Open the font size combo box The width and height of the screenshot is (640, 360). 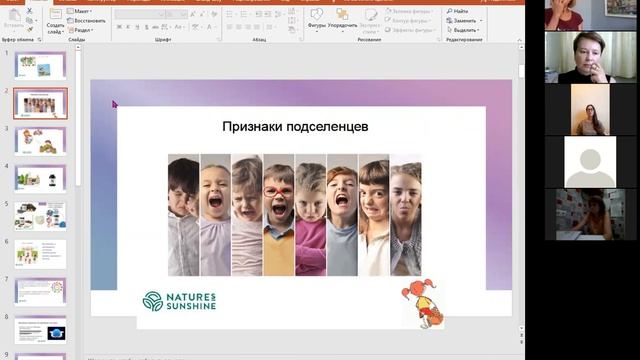(177, 14)
